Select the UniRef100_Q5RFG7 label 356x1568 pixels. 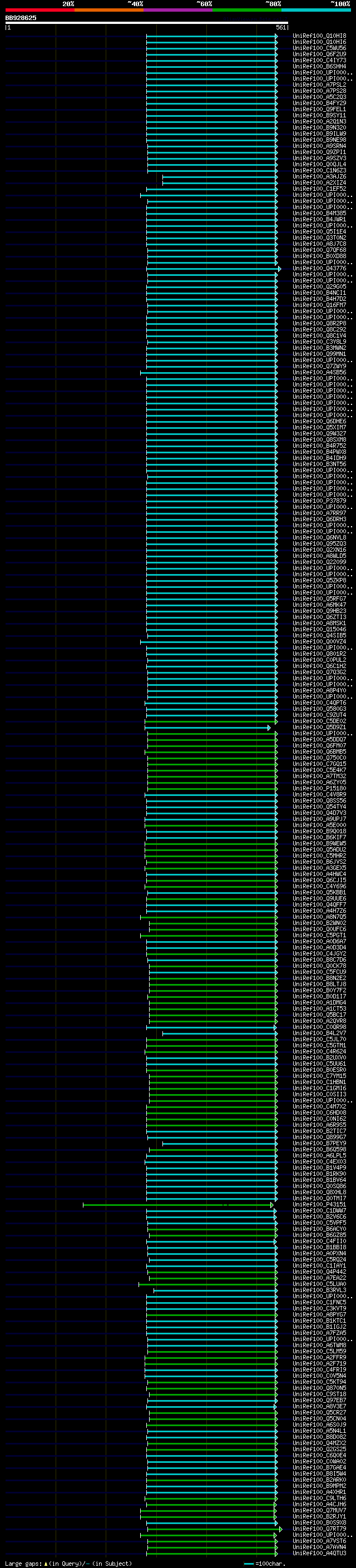coord(319,598)
